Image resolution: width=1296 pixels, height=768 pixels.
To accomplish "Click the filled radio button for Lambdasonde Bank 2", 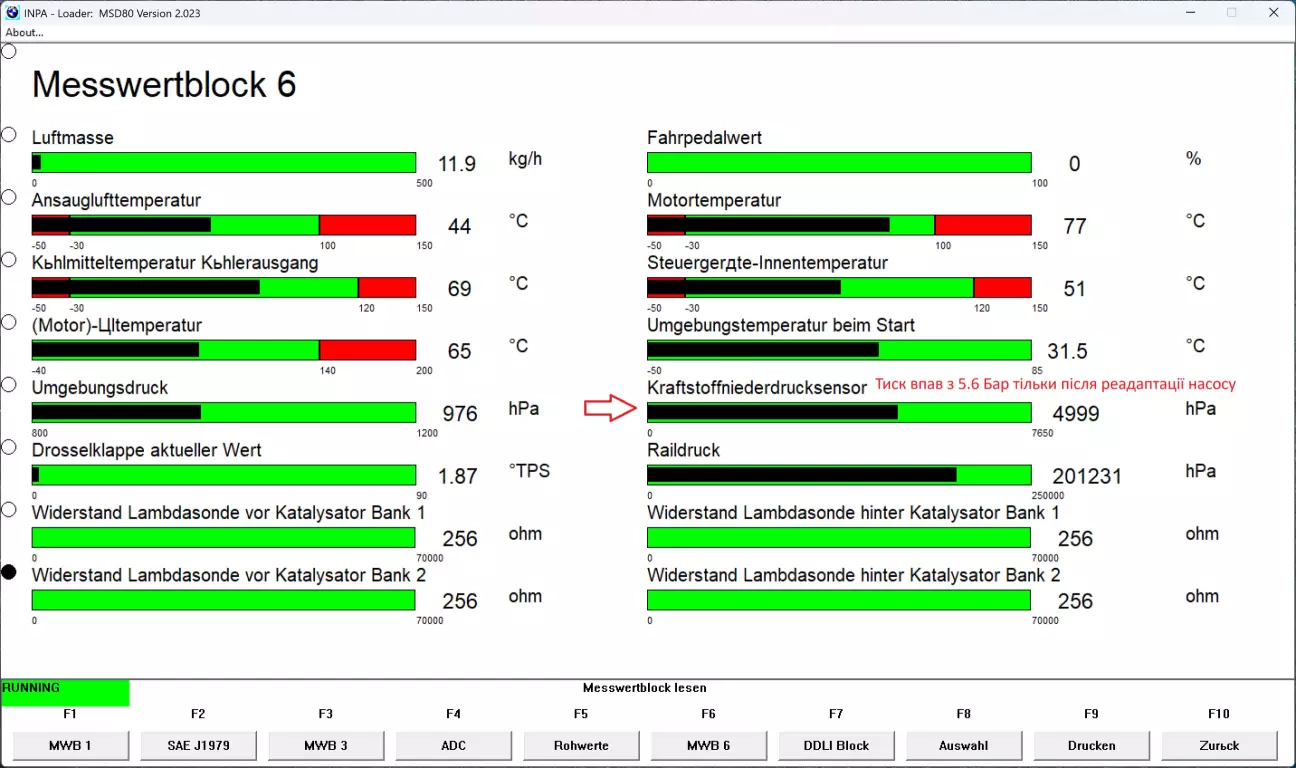I will pyautogui.click(x=9, y=572).
